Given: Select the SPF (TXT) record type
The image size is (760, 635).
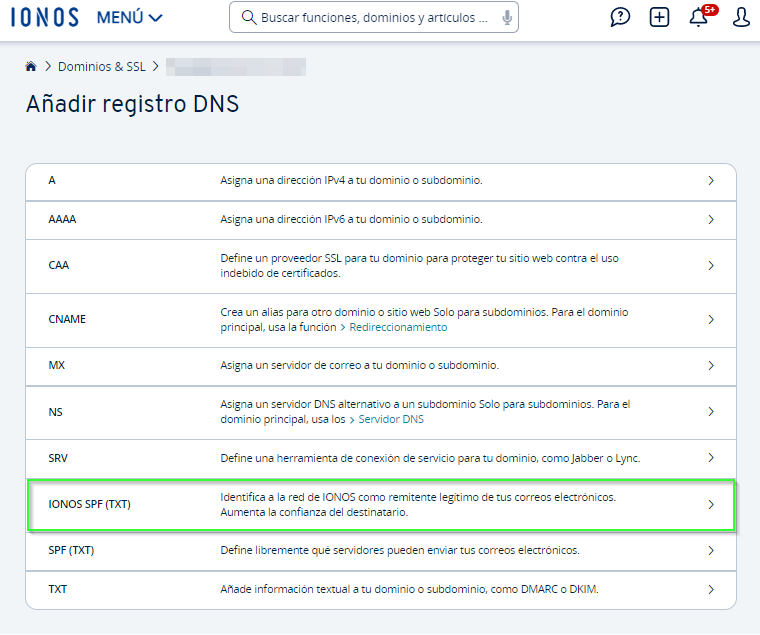Looking at the screenshot, I should [x=381, y=551].
